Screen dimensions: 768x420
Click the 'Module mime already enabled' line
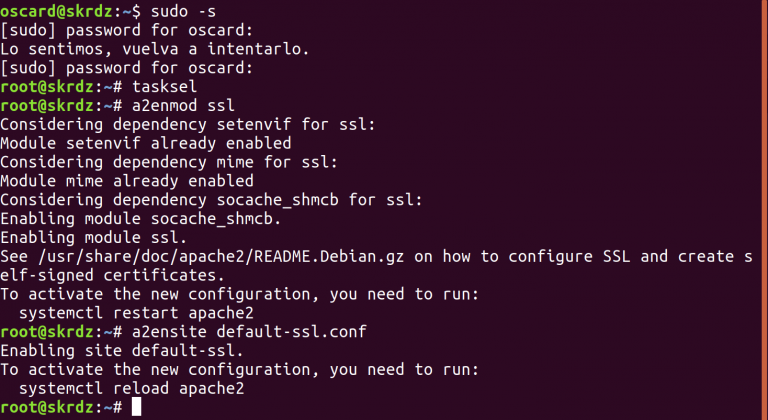coord(127,181)
